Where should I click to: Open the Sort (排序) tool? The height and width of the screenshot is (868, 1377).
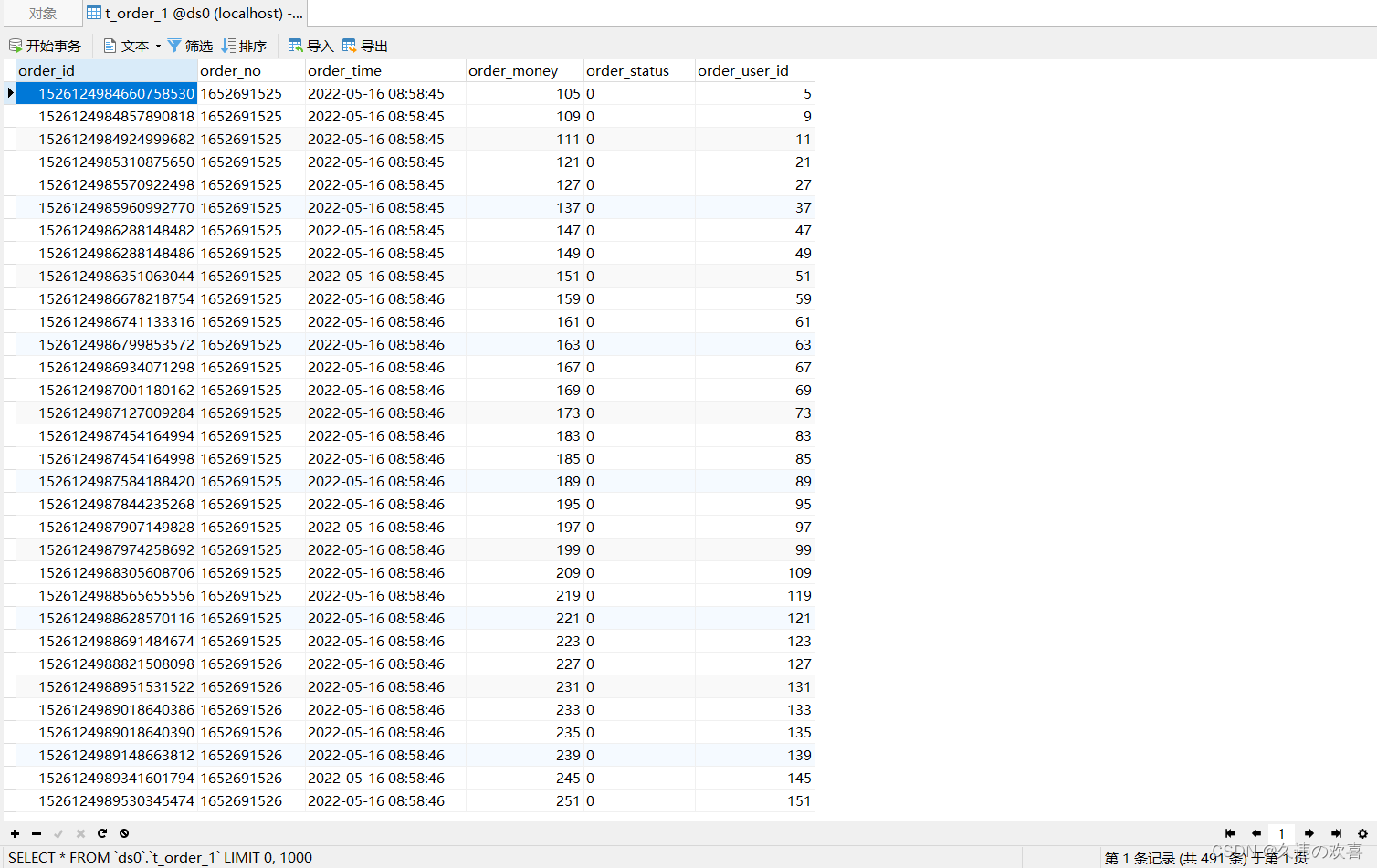pyautogui.click(x=244, y=46)
